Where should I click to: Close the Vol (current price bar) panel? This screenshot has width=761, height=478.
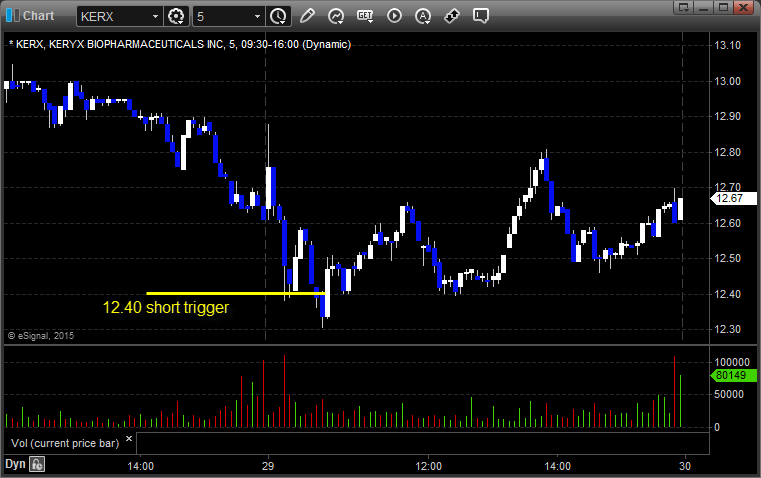pyautogui.click(x=129, y=439)
